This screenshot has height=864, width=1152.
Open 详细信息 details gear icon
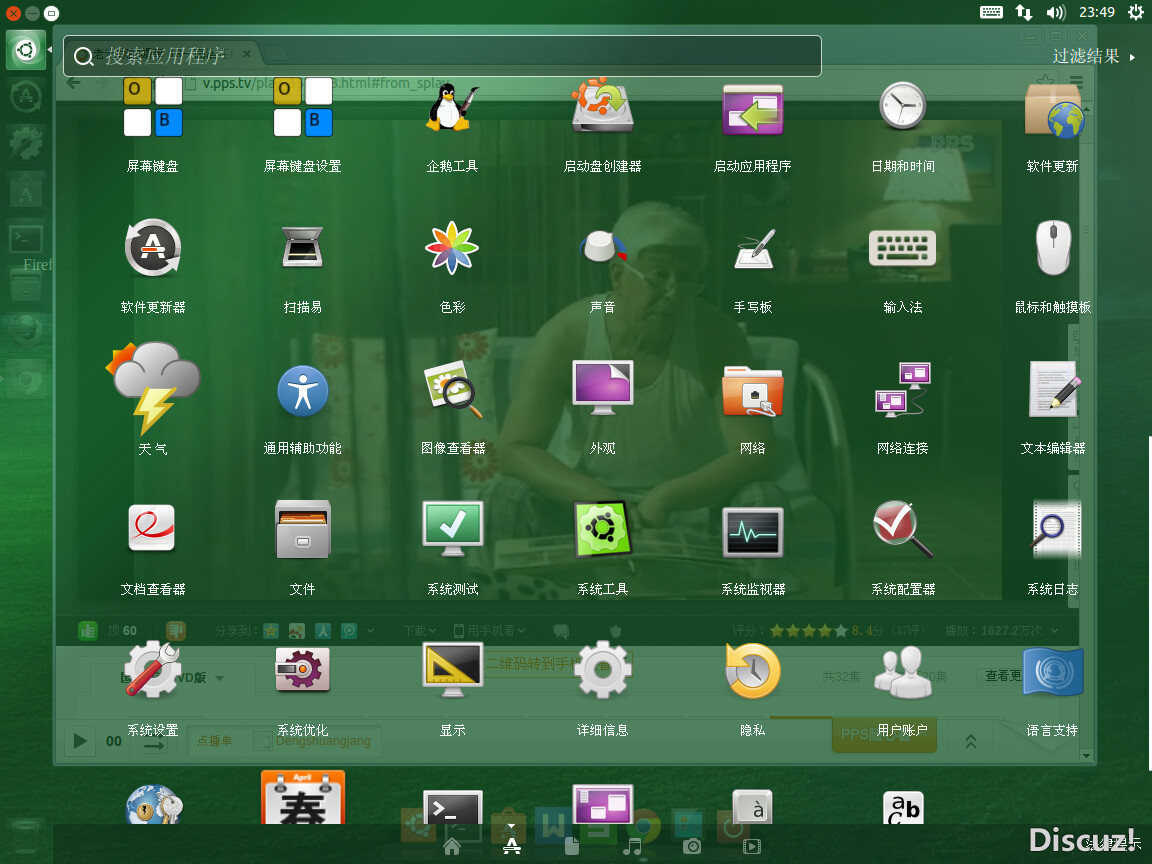coord(602,670)
